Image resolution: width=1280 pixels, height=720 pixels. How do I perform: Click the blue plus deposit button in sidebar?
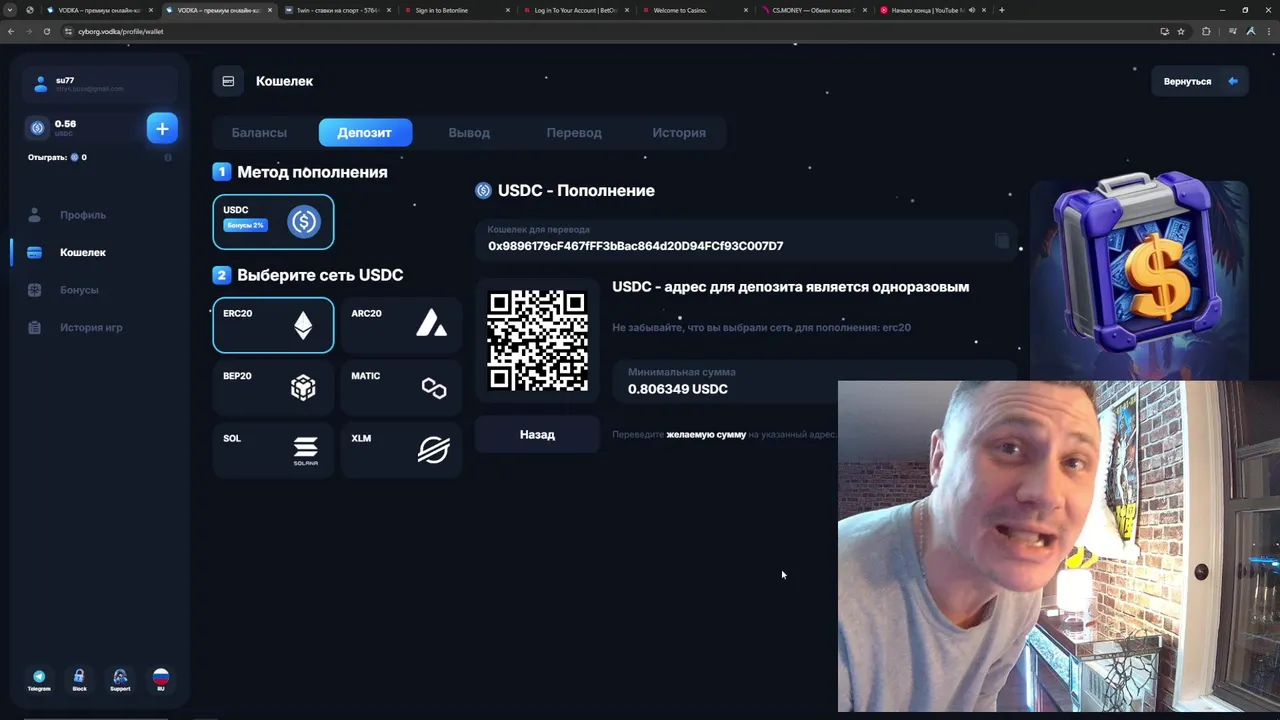point(162,128)
